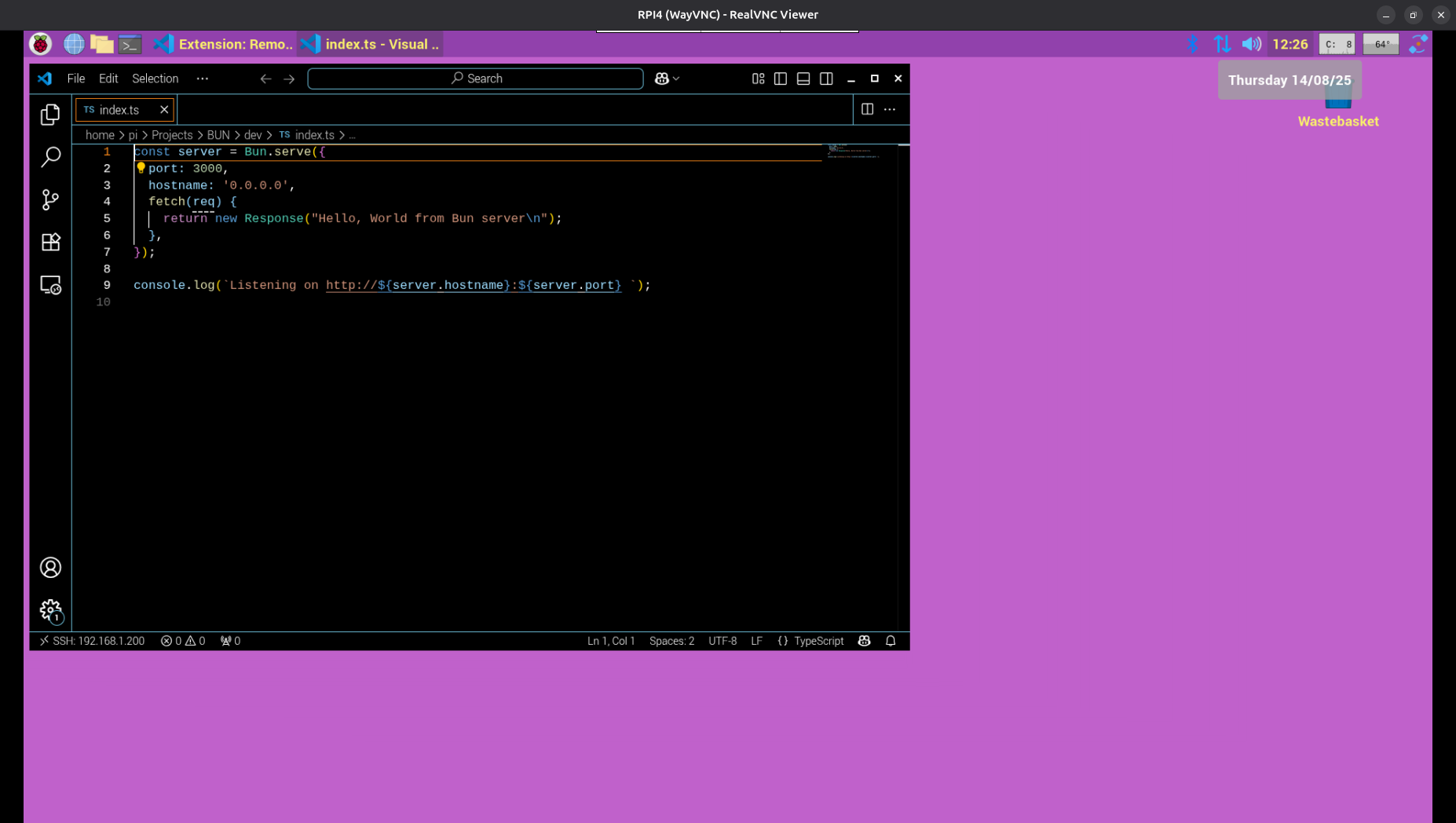1456x823 pixels.
Task: Click the minimap code overview
Action: coord(852,152)
